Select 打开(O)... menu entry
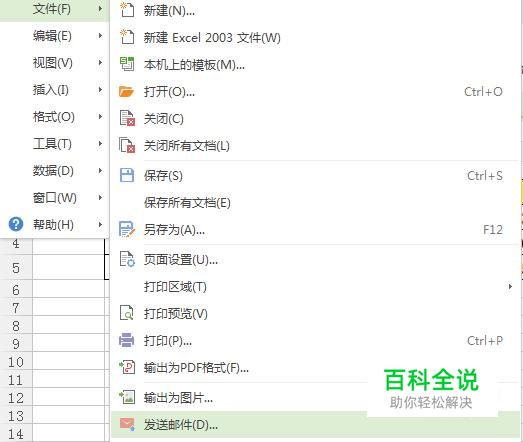 [x=315, y=91]
